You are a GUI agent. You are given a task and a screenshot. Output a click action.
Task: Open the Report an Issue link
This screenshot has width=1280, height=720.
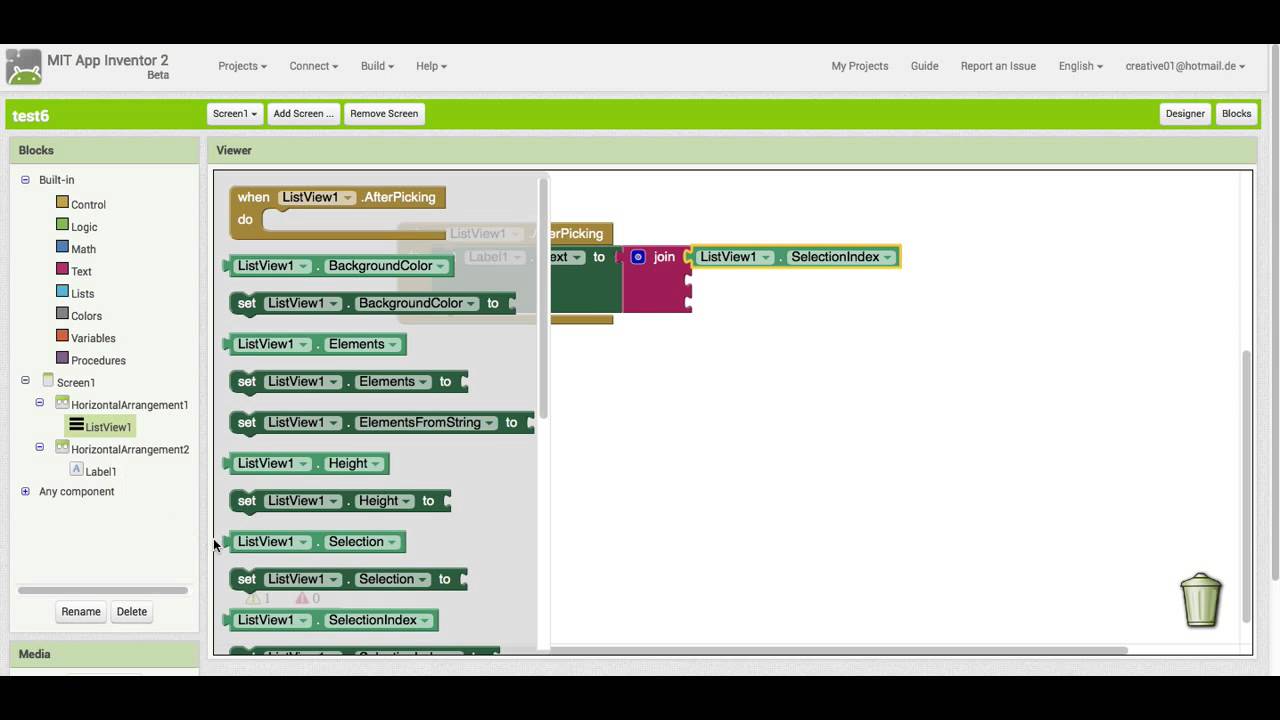point(998,66)
